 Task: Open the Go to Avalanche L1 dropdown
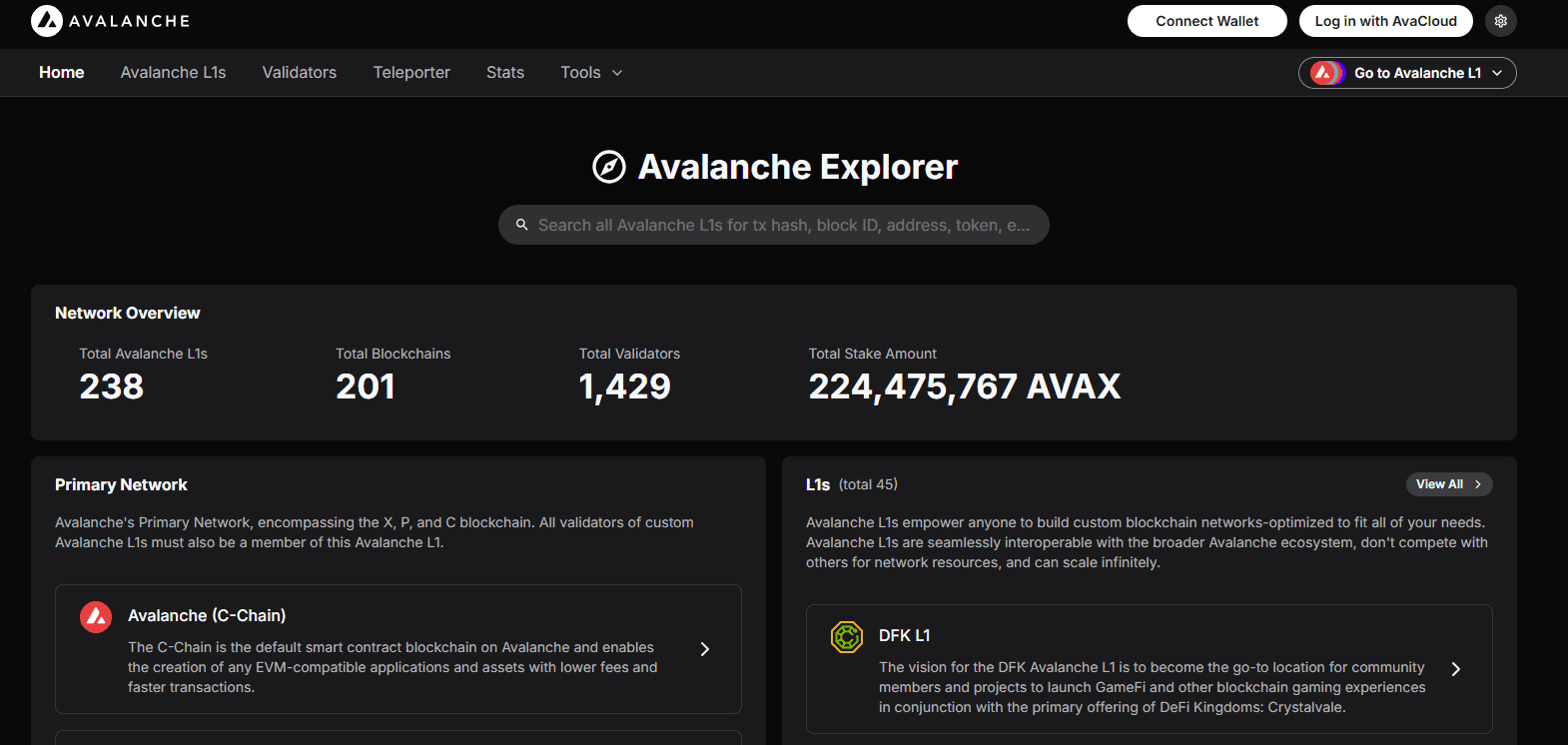(x=1407, y=73)
